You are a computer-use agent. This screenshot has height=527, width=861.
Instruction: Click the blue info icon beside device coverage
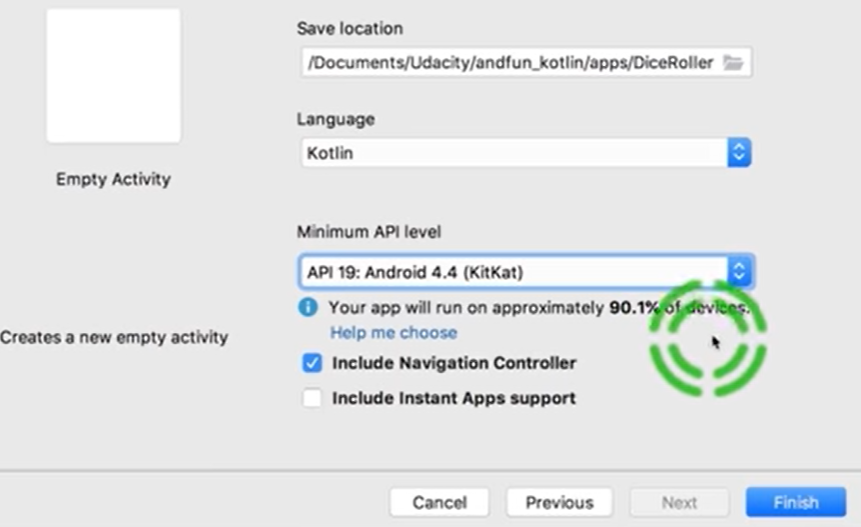click(309, 307)
